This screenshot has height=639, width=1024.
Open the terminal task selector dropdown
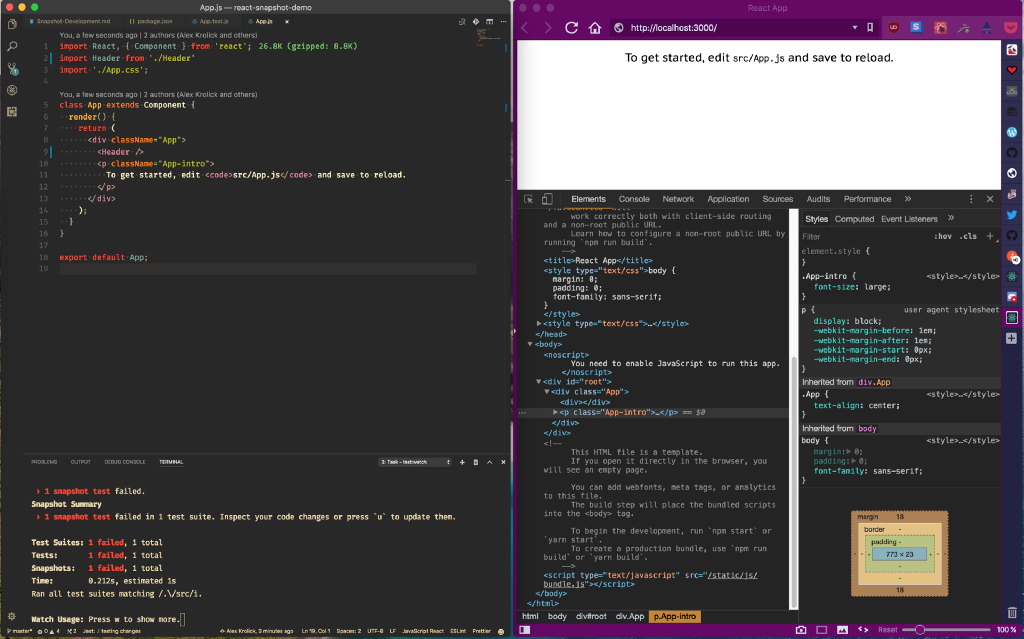pos(415,462)
